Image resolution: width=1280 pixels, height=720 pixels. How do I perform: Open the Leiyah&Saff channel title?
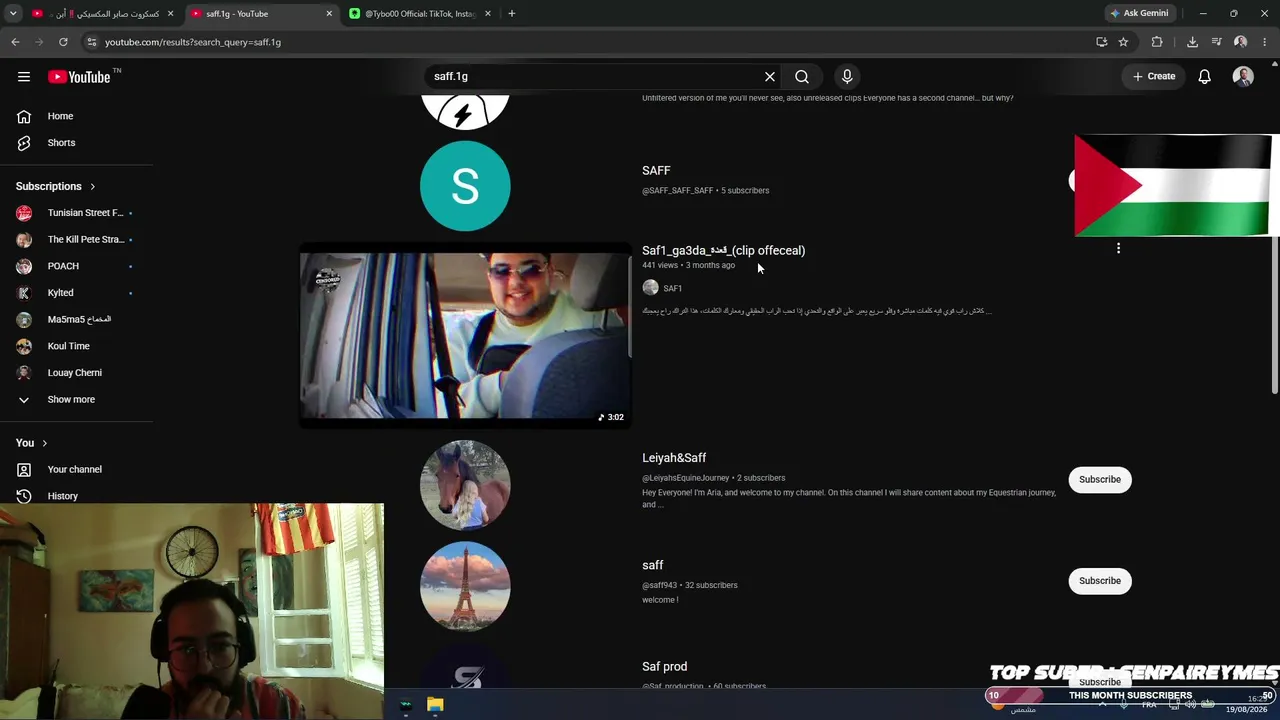(674, 458)
